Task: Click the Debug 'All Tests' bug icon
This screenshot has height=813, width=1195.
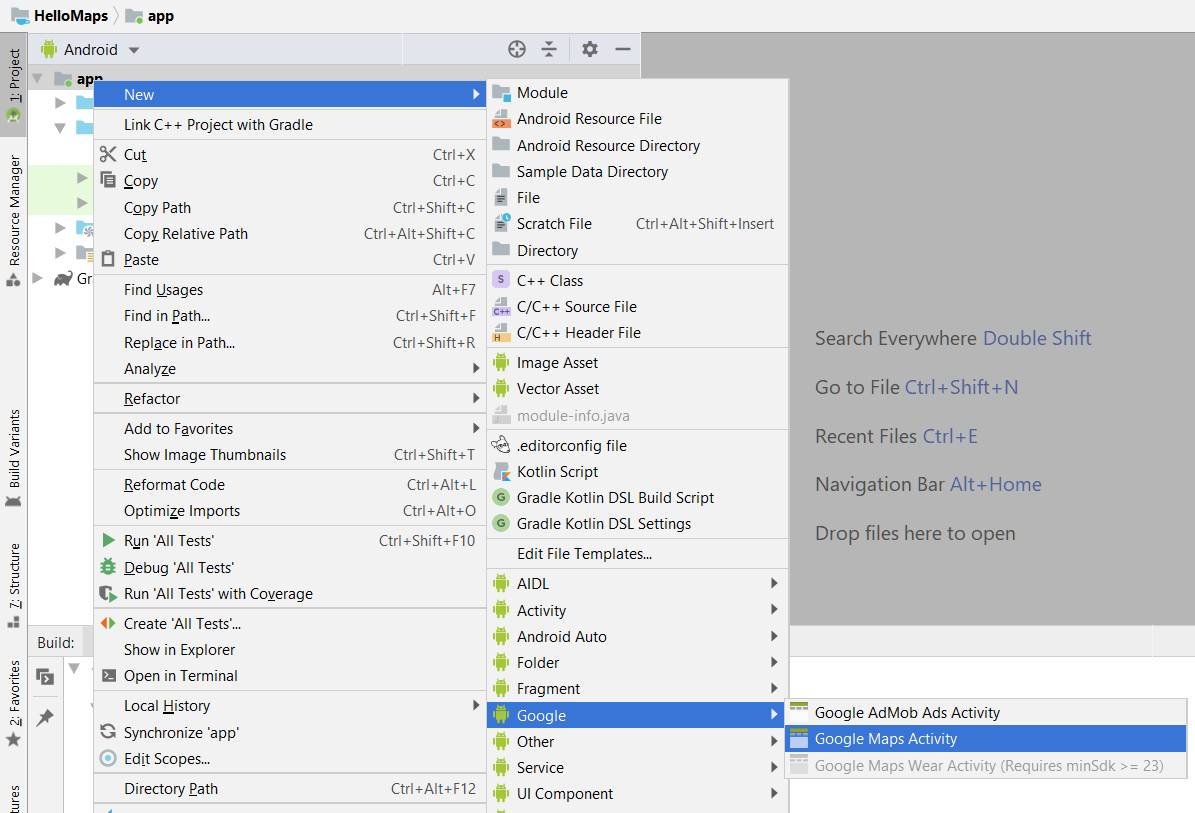Action: 108,567
